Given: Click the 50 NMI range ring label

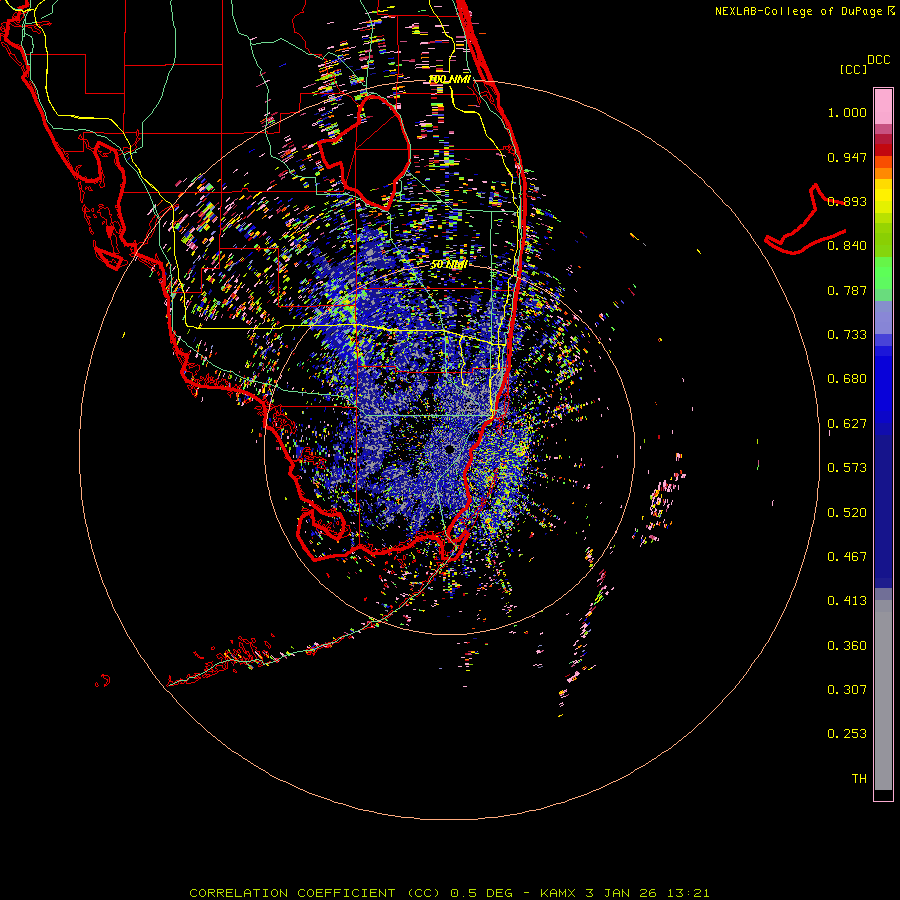Looking at the screenshot, I should point(449,264).
